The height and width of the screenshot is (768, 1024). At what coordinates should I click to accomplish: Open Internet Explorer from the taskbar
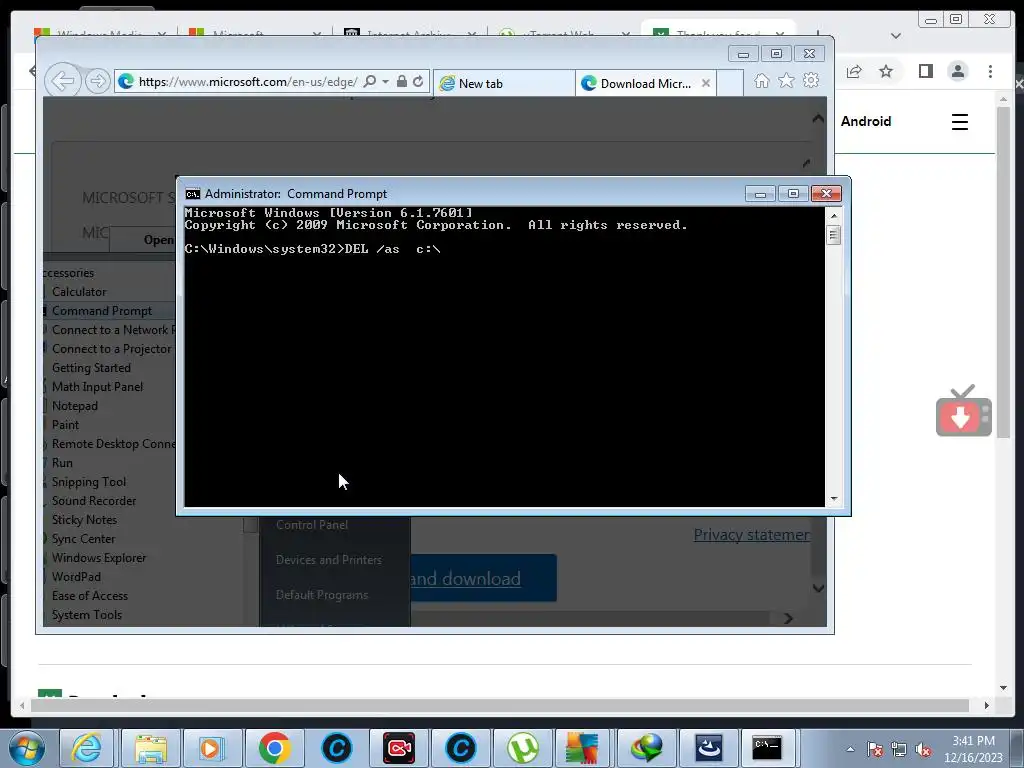86,748
